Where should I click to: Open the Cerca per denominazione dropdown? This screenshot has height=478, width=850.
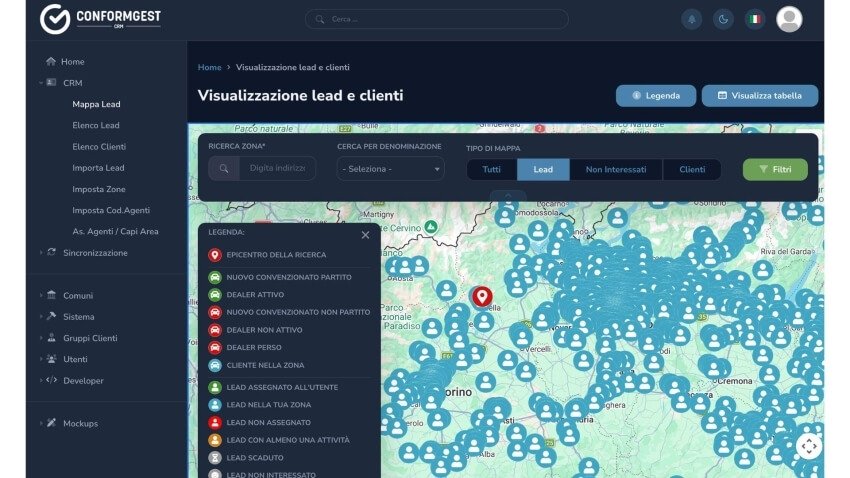[x=390, y=169]
